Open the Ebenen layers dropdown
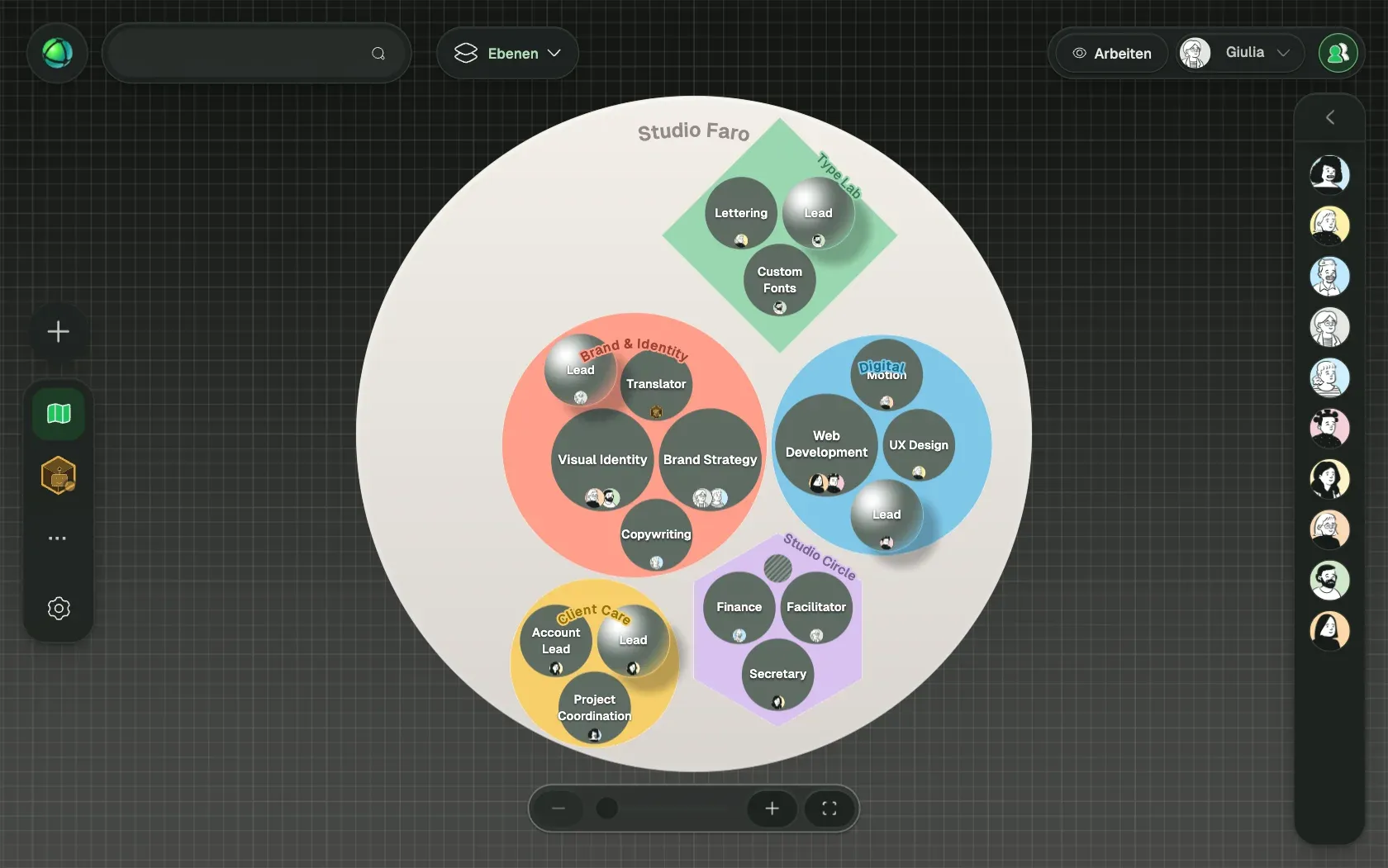The image size is (1388, 868). tap(507, 54)
